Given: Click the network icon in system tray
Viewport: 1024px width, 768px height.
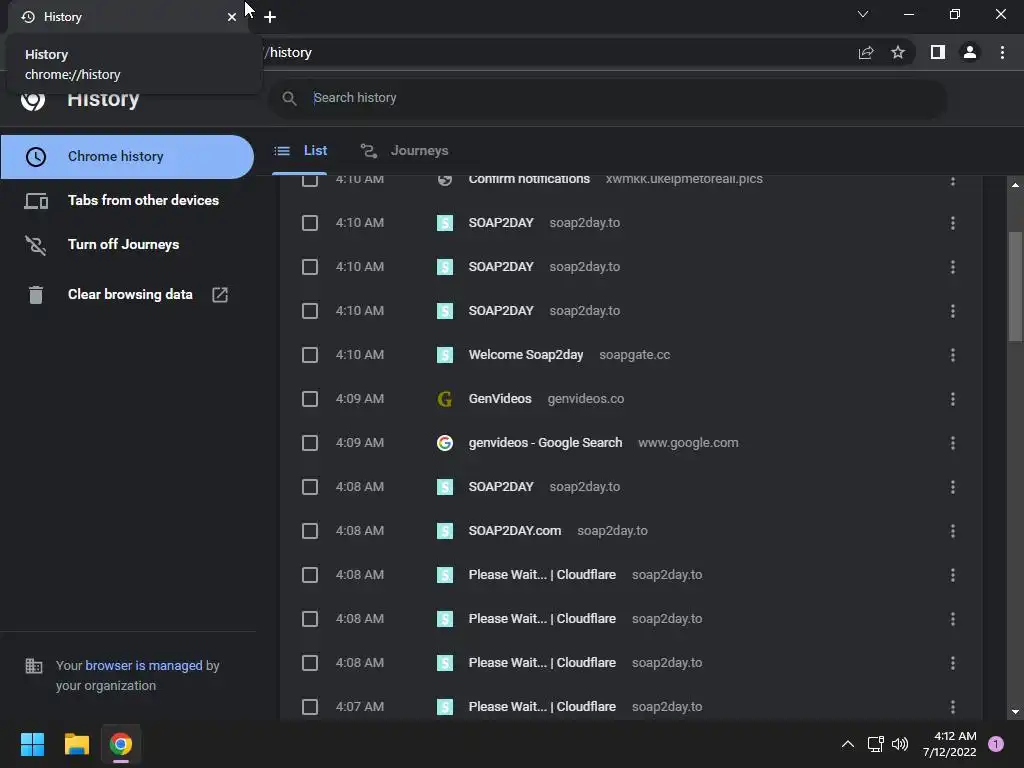Looking at the screenshot, I should pyautogui.click(x=875, y=744).
